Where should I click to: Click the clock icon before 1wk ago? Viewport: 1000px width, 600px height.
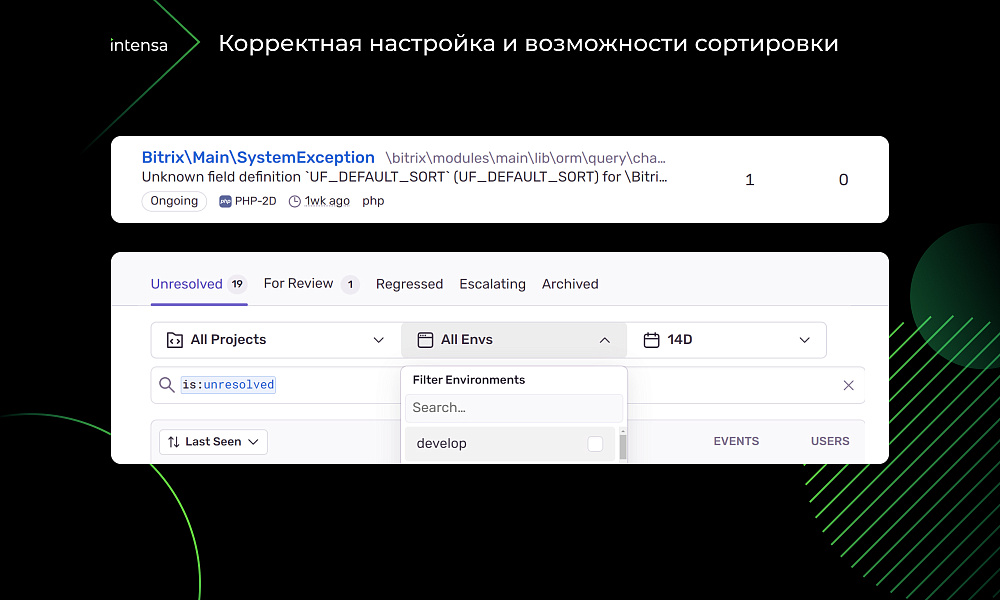click(293, 200)
